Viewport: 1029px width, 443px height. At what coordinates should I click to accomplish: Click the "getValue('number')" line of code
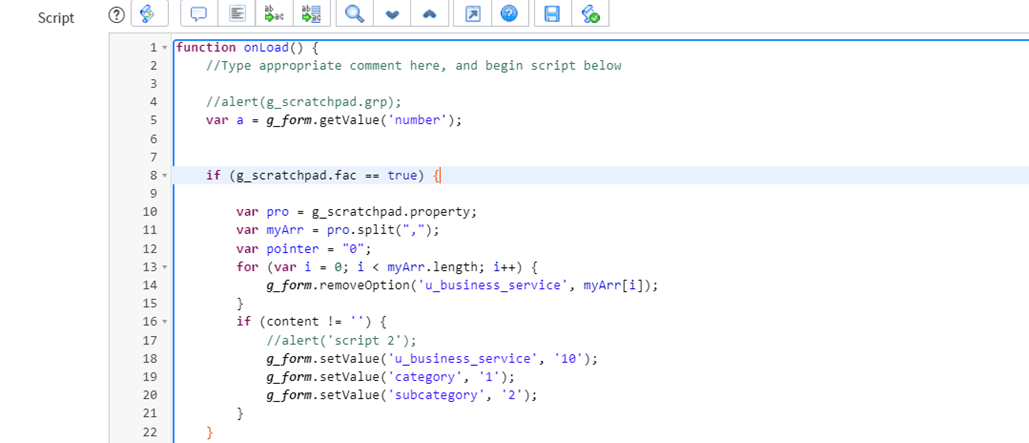tap(333, 120)
